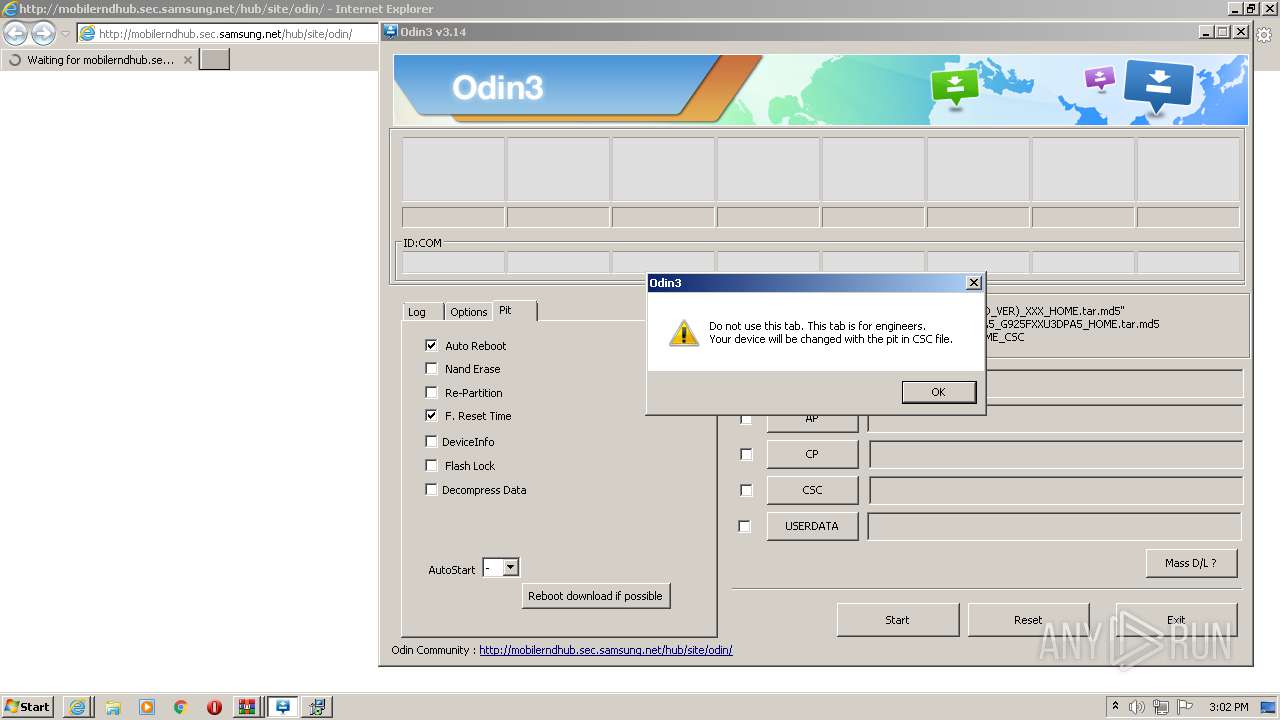
Task: Show hidden system tray icons
Action: tap(1116, 706)
